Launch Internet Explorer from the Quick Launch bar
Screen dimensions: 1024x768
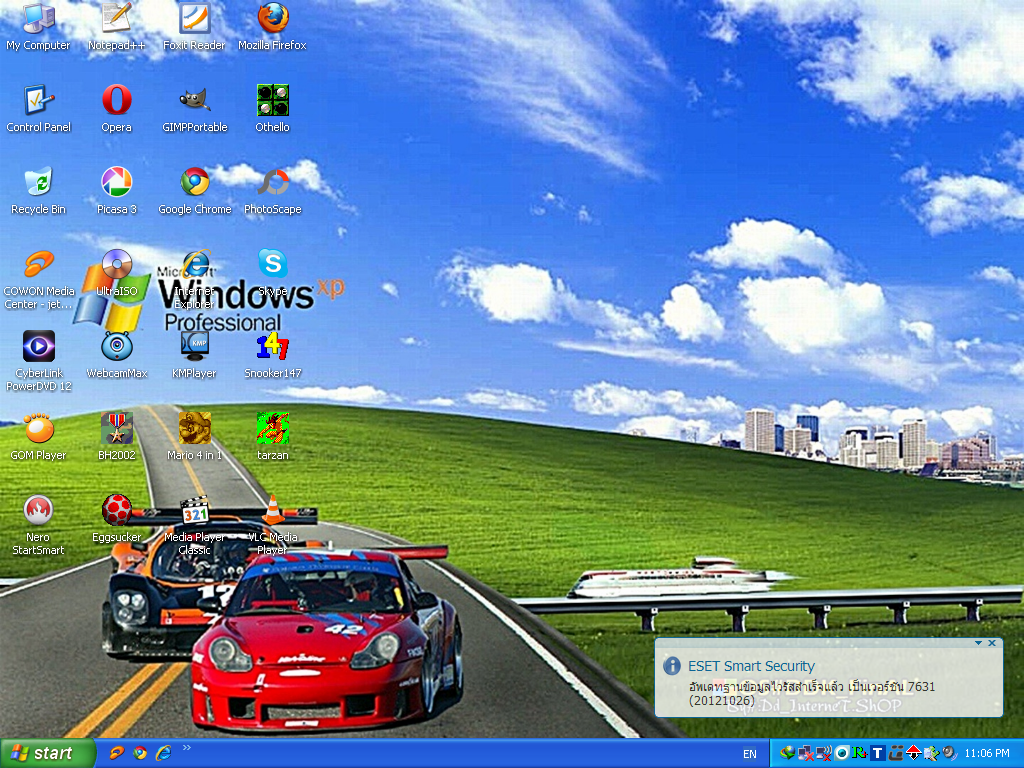(x=163, y=753)
